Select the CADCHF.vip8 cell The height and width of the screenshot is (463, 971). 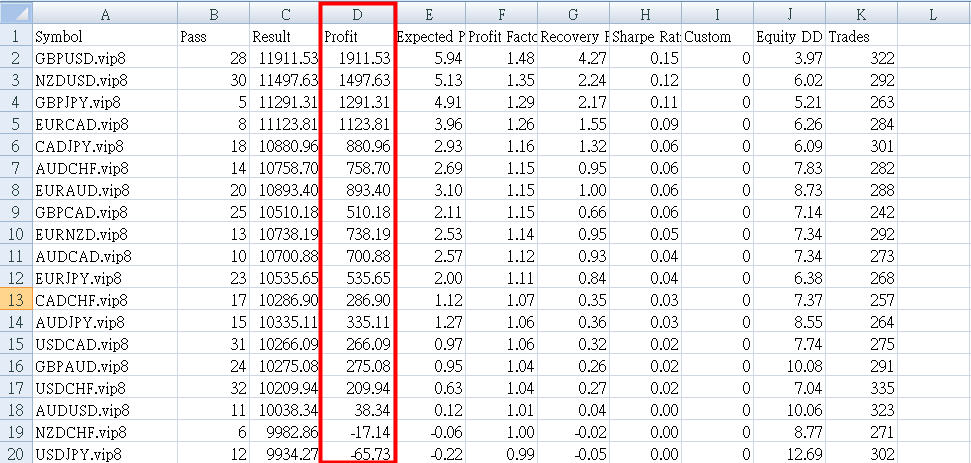104,300
